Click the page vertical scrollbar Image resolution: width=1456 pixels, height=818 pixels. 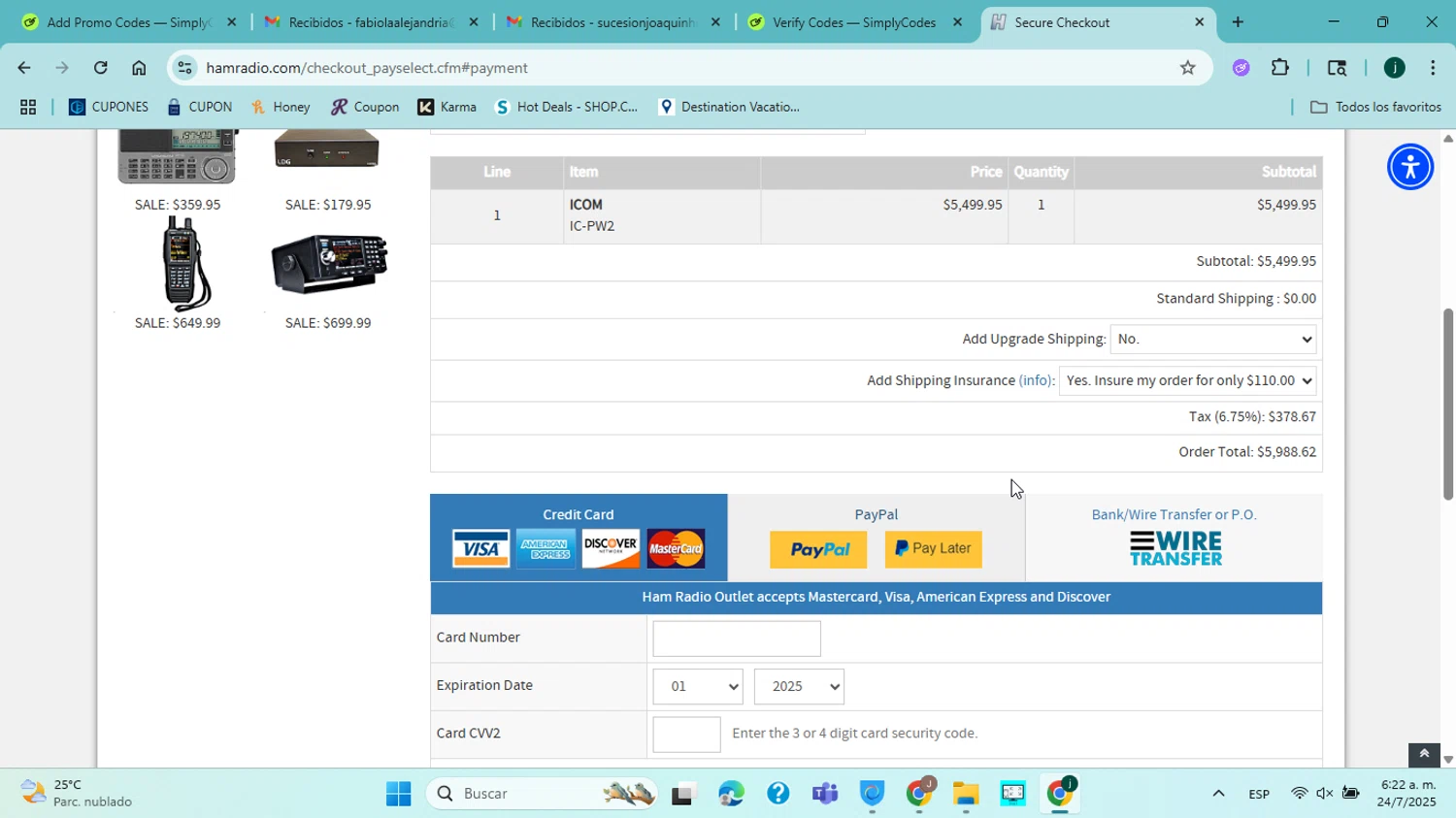click(1448, 404)
